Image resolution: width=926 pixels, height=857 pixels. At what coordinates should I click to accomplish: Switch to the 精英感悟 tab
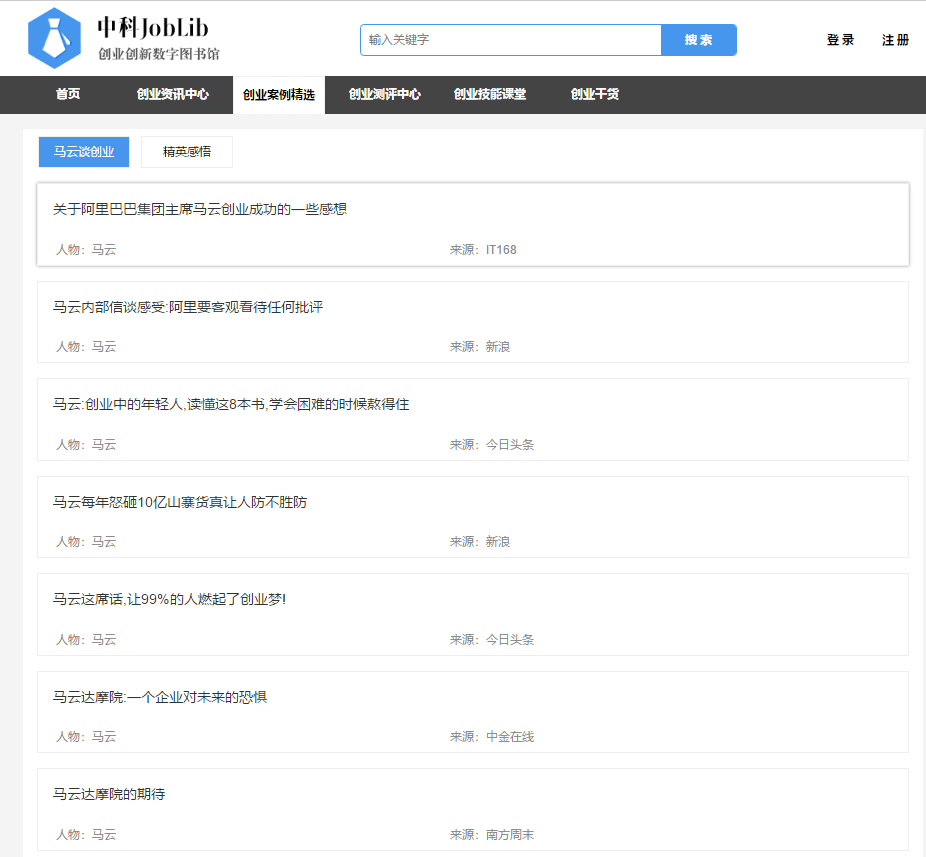pyautogui.click(x=187, y=152)
